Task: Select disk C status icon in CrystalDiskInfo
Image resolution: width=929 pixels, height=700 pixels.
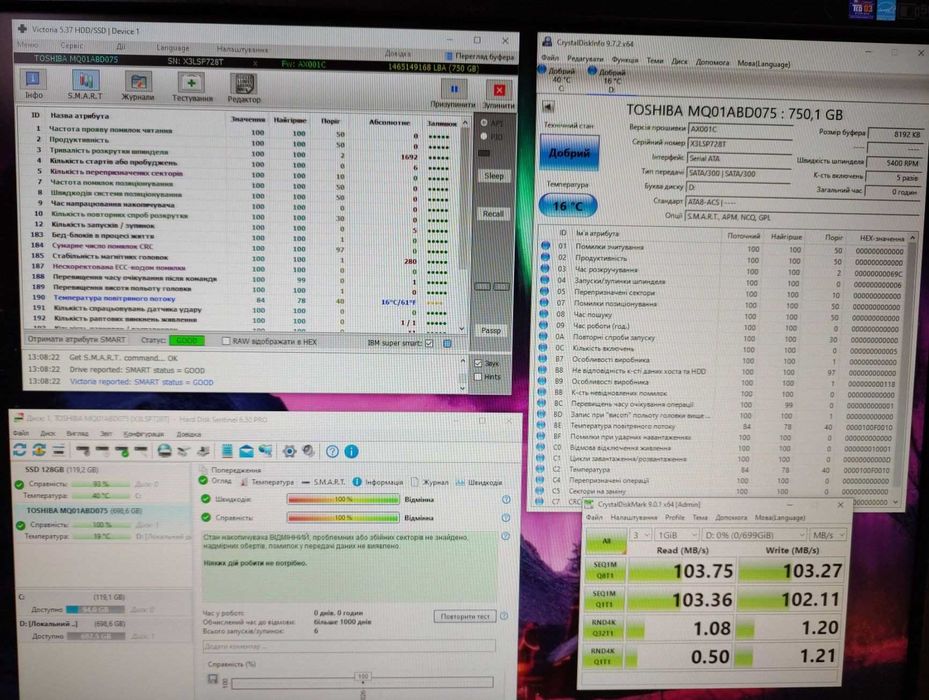Action: click(x=542, y=70)
